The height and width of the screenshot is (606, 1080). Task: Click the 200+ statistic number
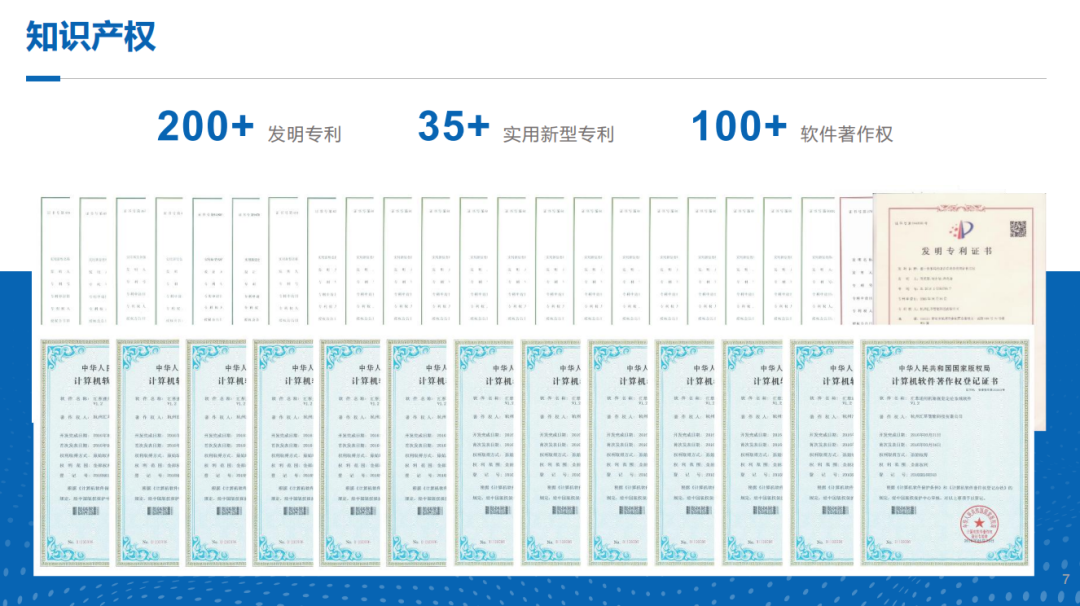coord(203,126)
